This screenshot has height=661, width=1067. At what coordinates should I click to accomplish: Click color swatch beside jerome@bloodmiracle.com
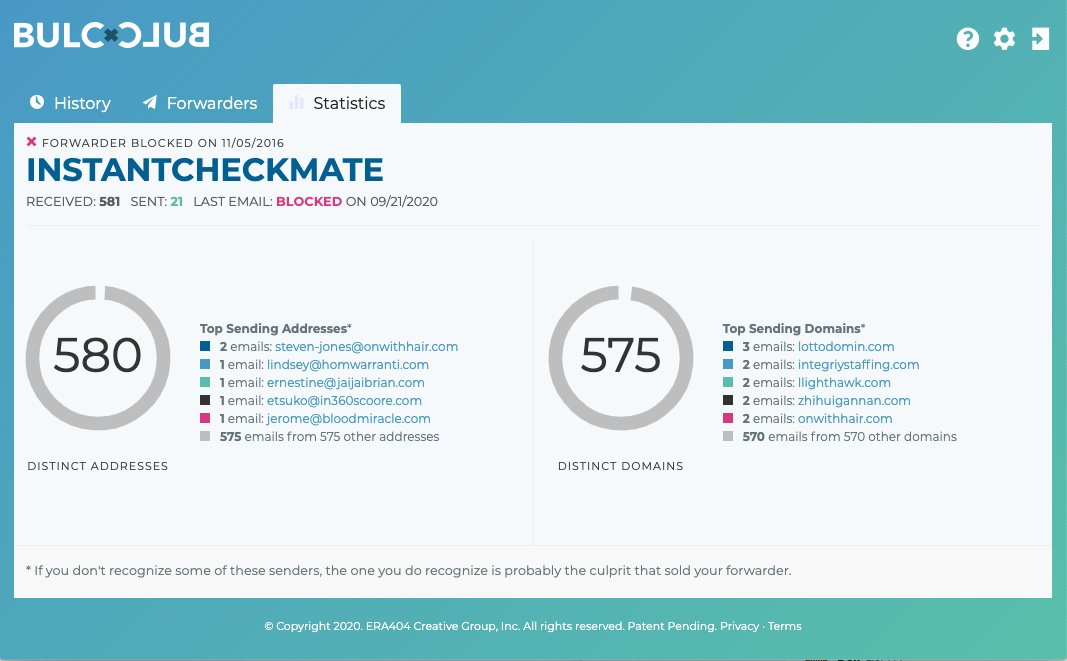[x=205, y=418]
